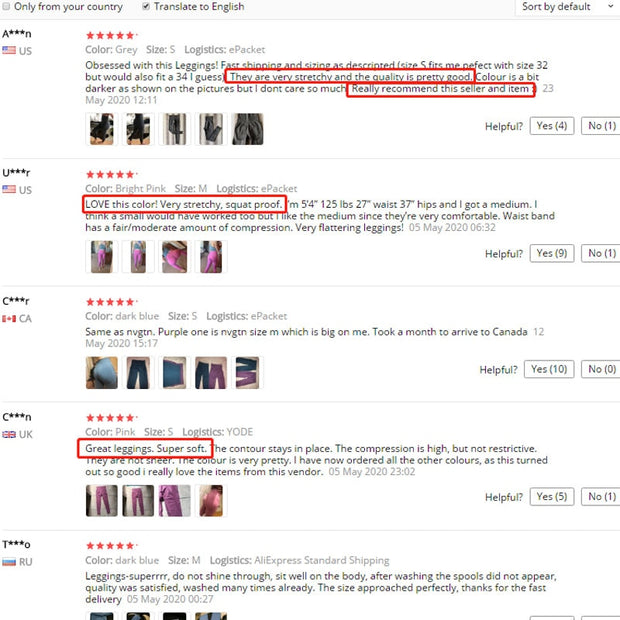Viewport: 620px width, 620px height.
Task: Click the Russia flag icon beside T***o
Action: [x=9, y=561]
